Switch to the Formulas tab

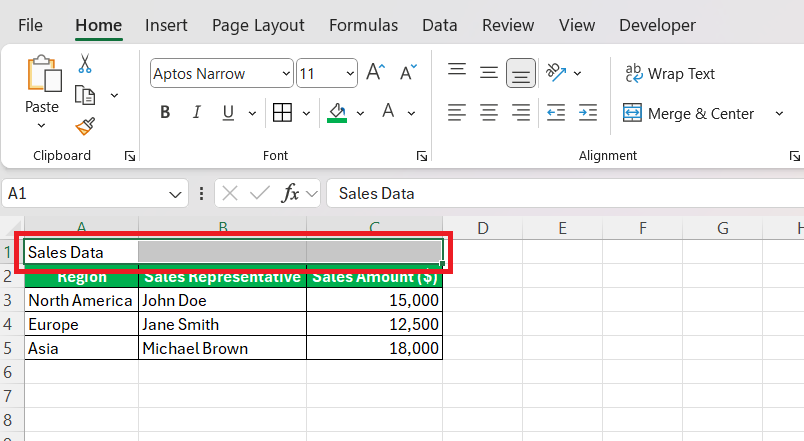(x=363, y=25)
